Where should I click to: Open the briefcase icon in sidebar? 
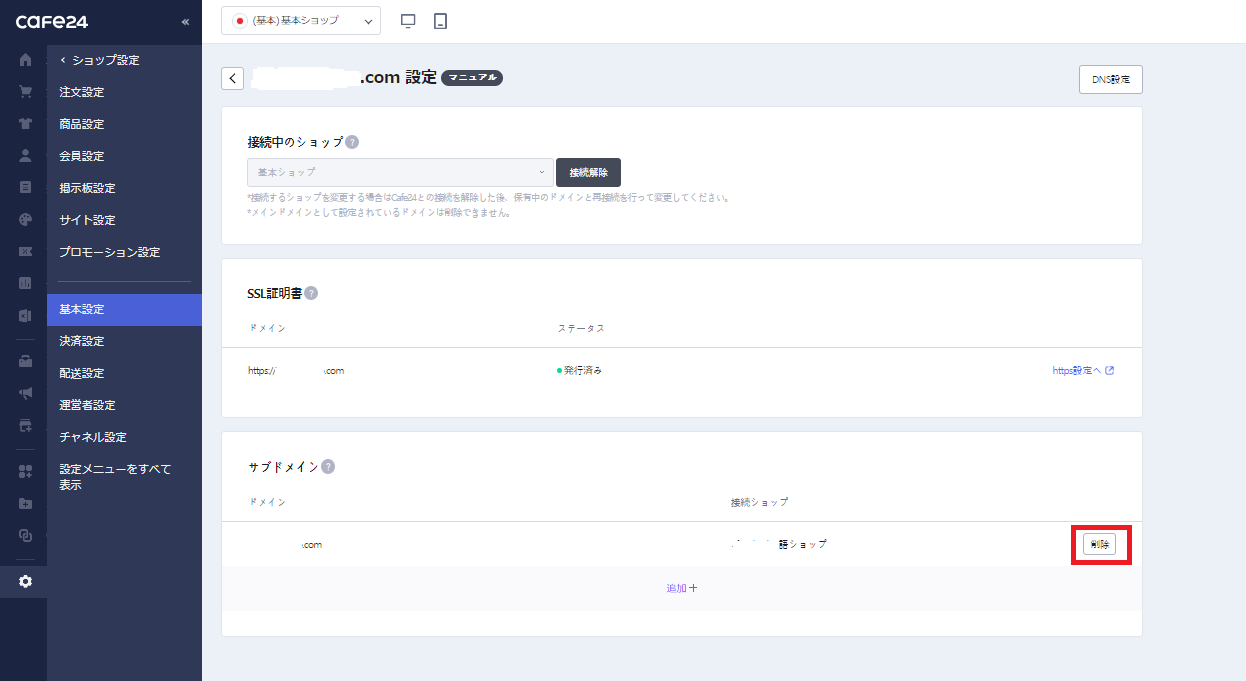(x=25, y=361)
